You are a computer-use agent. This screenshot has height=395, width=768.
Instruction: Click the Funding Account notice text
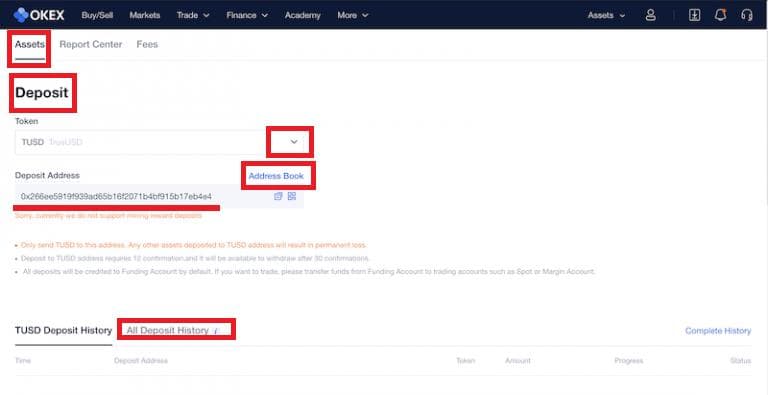(x=309, y=271)
